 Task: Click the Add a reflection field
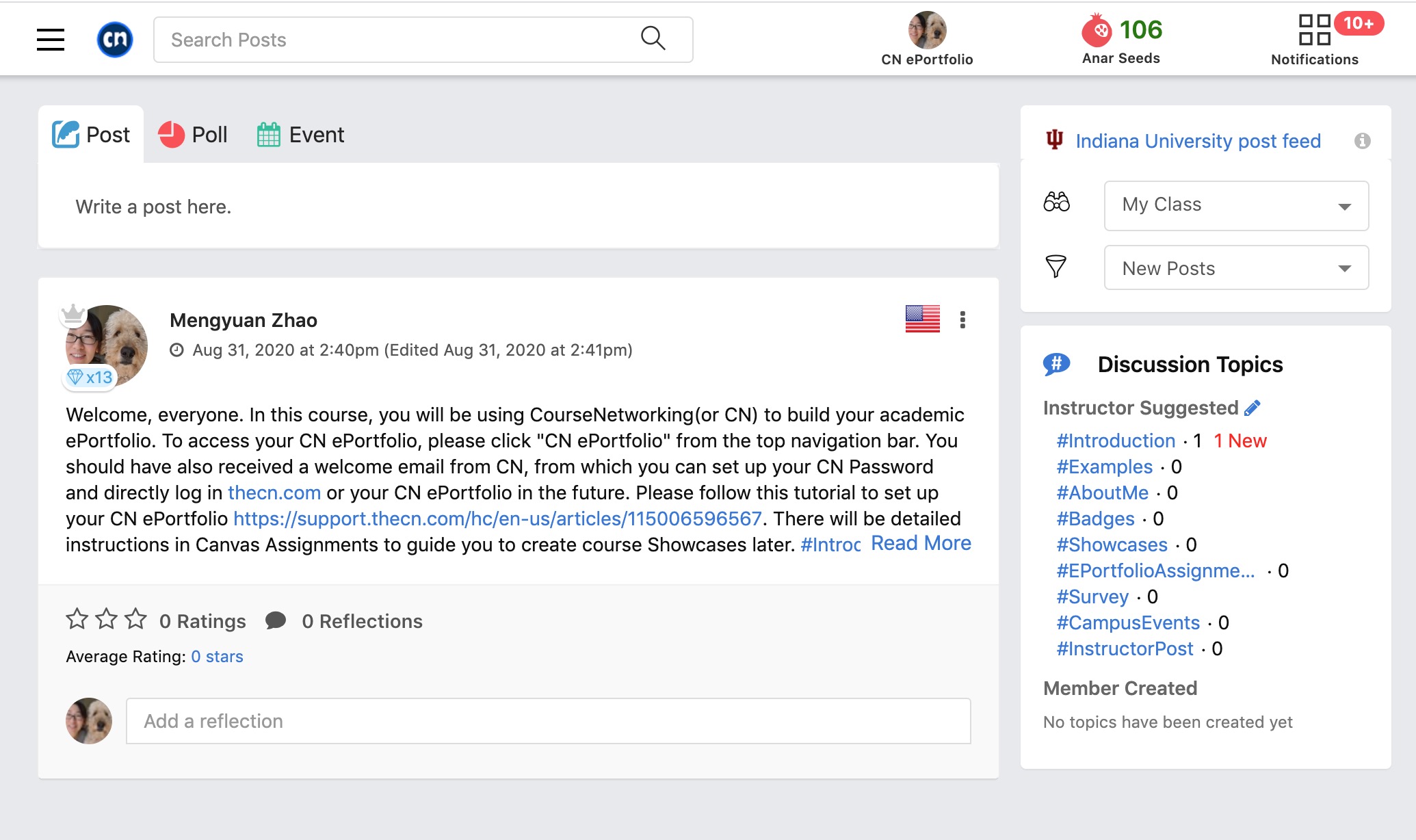point(548,721)
